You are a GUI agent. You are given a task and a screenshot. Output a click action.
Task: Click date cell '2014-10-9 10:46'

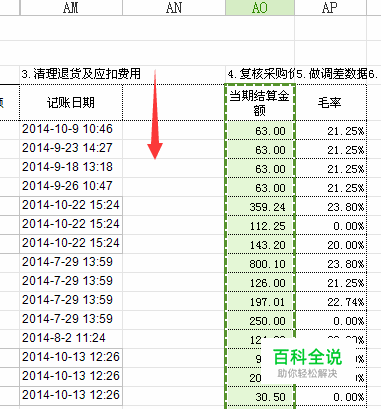click(x=71, y=129)
